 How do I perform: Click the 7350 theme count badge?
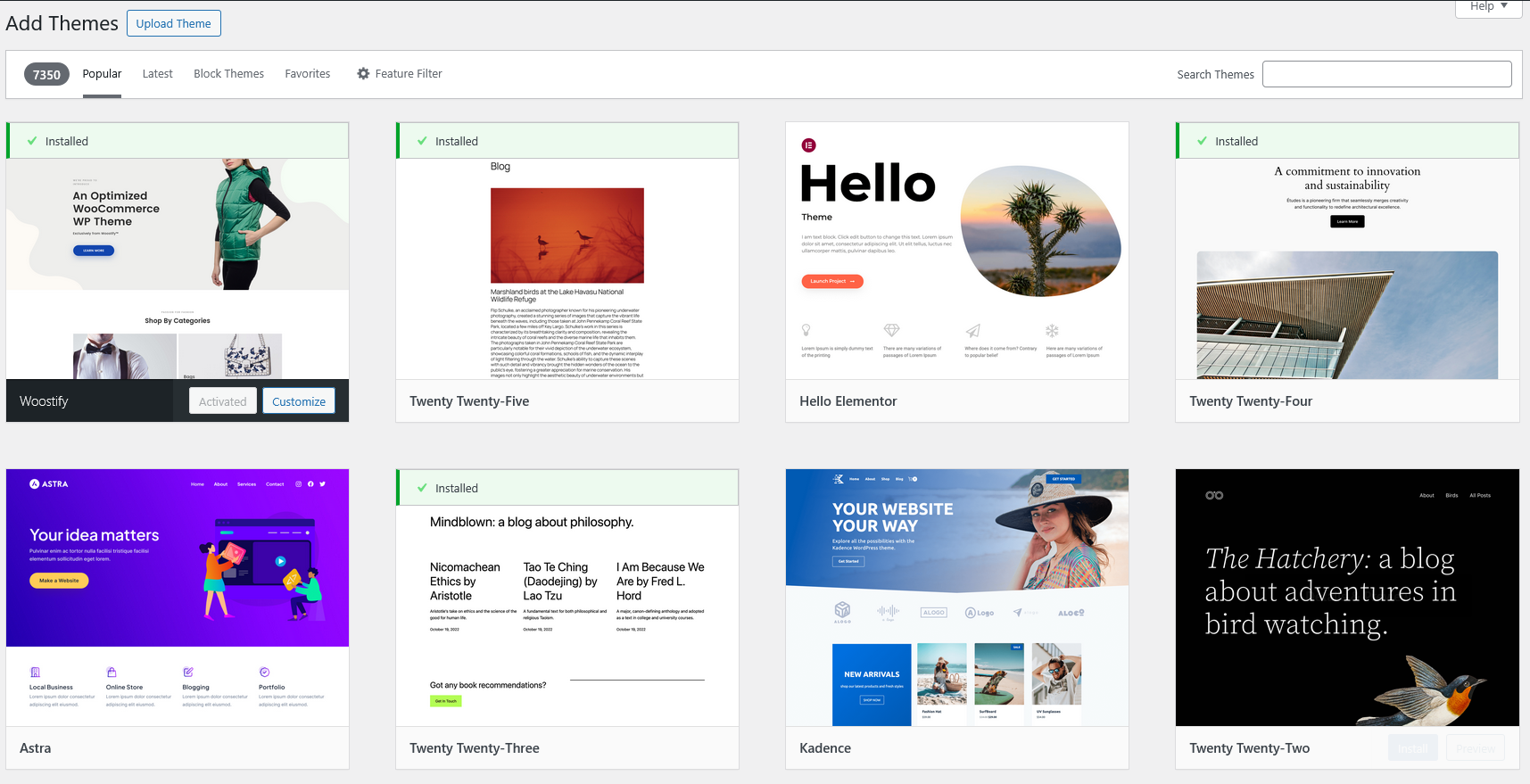[46, 75]
